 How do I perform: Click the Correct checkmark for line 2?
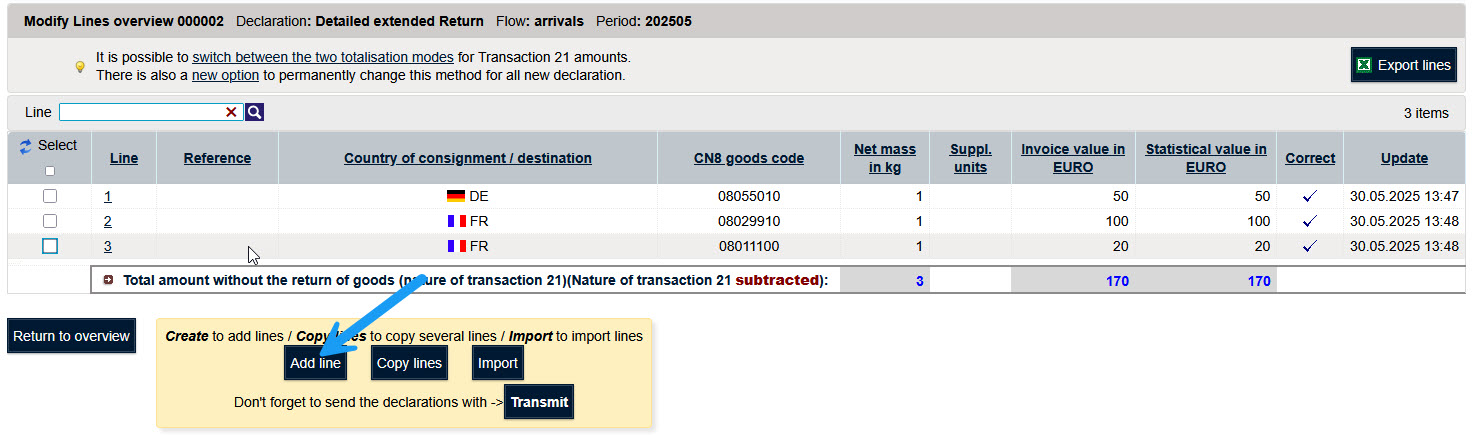point(1310,221)
